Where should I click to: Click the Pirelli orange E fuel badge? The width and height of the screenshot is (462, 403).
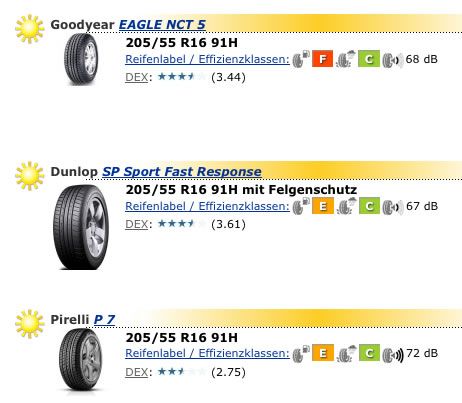click(x=323, y=353)
